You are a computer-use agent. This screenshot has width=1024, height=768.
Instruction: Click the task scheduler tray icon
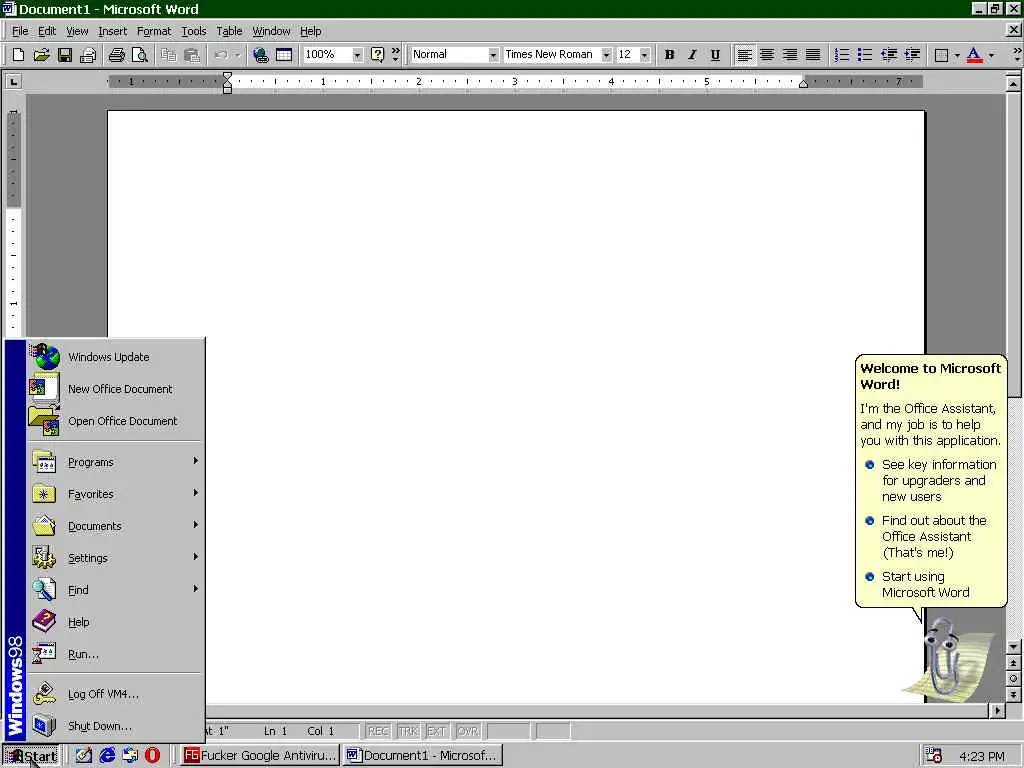(934, 756)
